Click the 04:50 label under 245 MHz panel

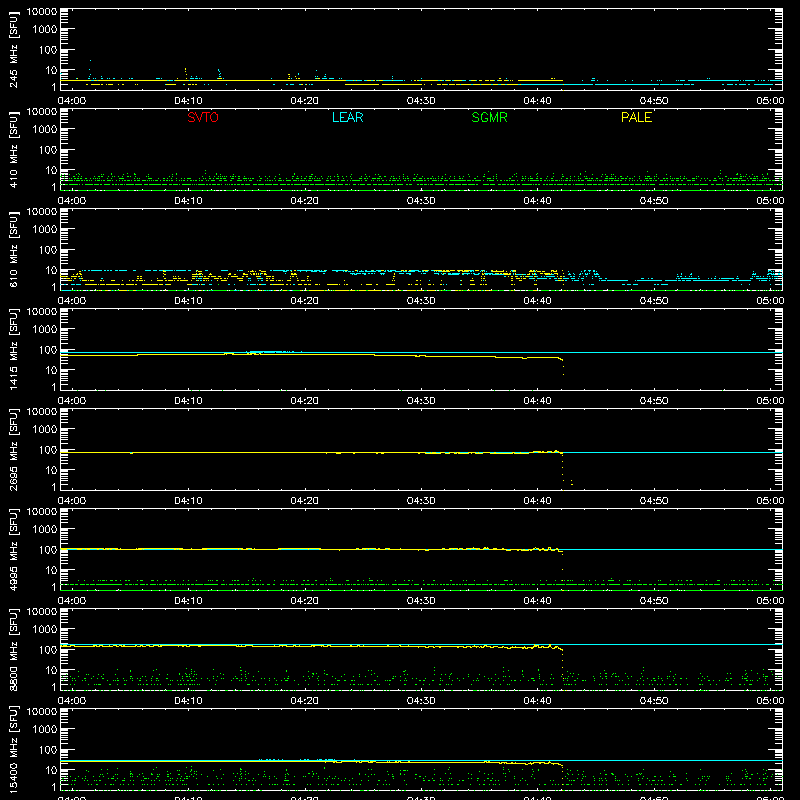[654, 101]
